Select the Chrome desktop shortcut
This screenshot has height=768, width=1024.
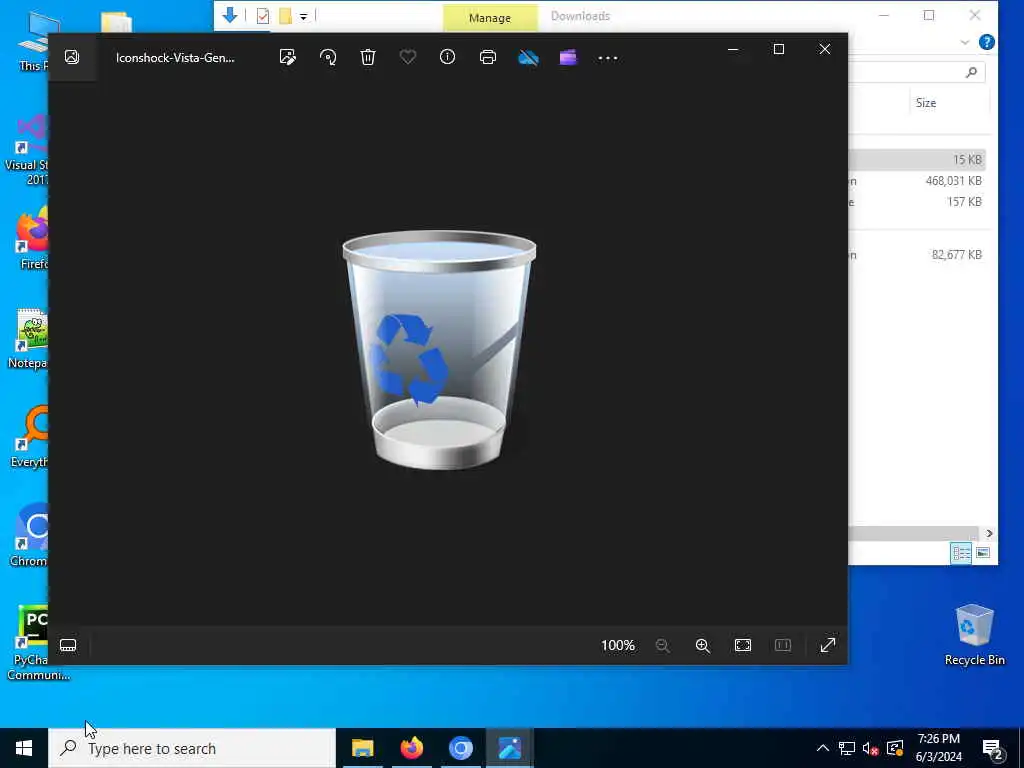point(29,536)
